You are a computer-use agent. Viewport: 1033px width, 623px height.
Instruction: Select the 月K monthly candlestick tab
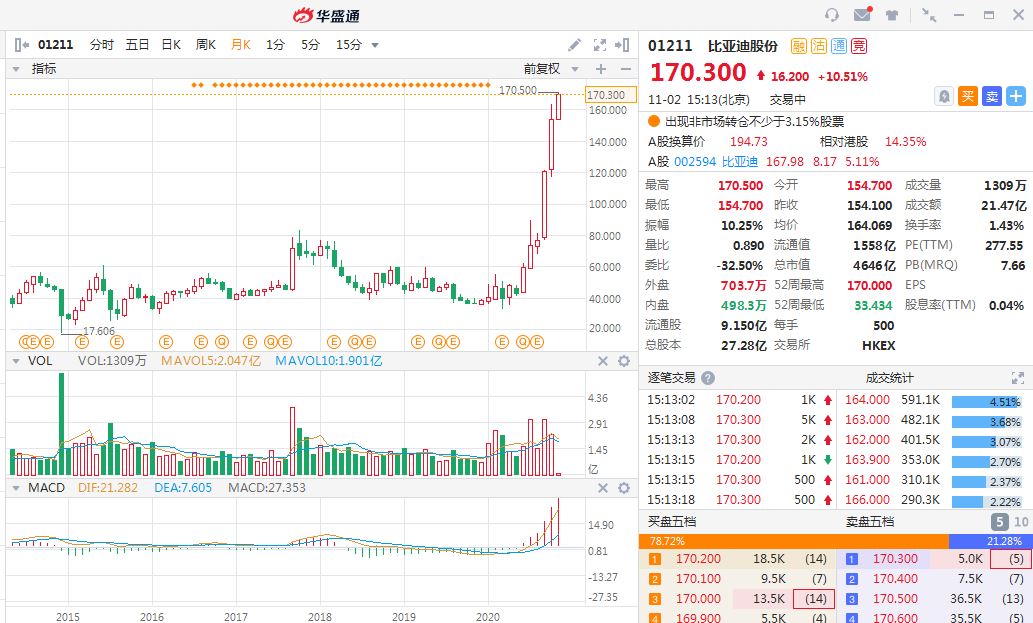tap(240, 45)
